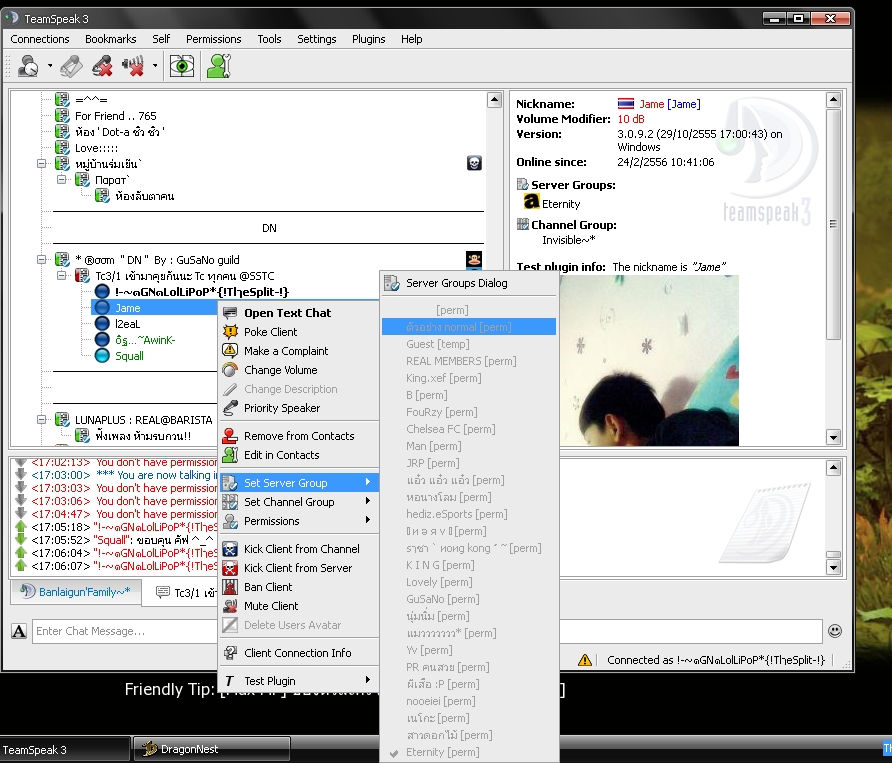Open the text formatting A button
This screenshot has height=763, width=892.
(19, 631)
